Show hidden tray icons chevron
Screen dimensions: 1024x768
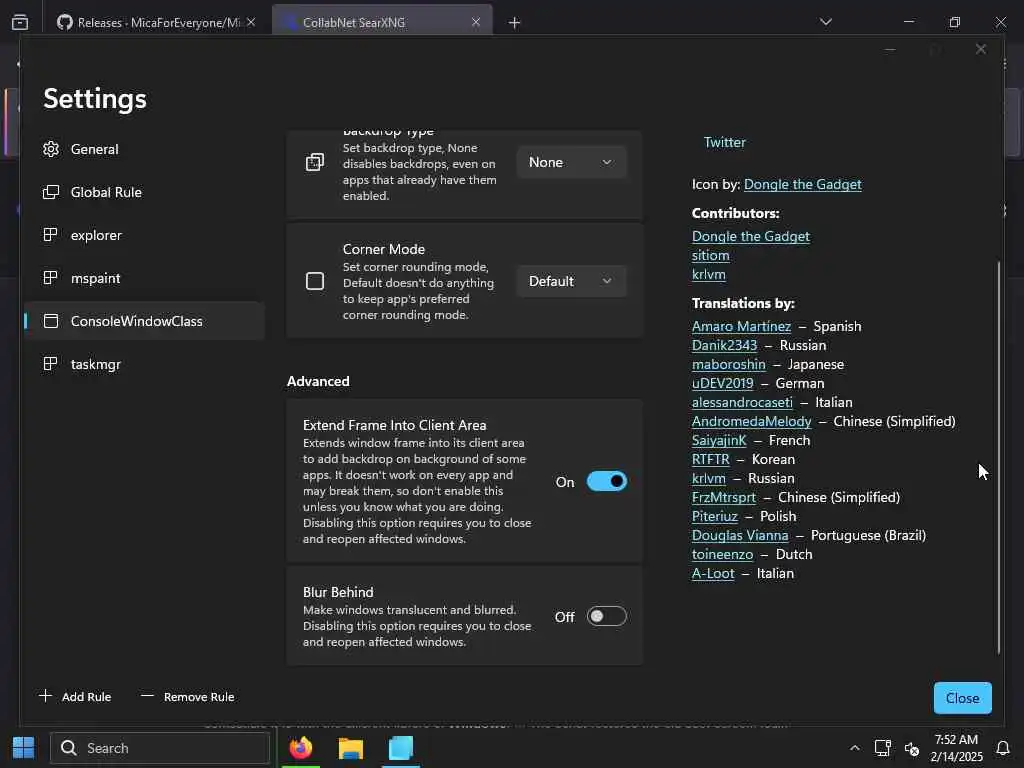[x=854, y=748]
